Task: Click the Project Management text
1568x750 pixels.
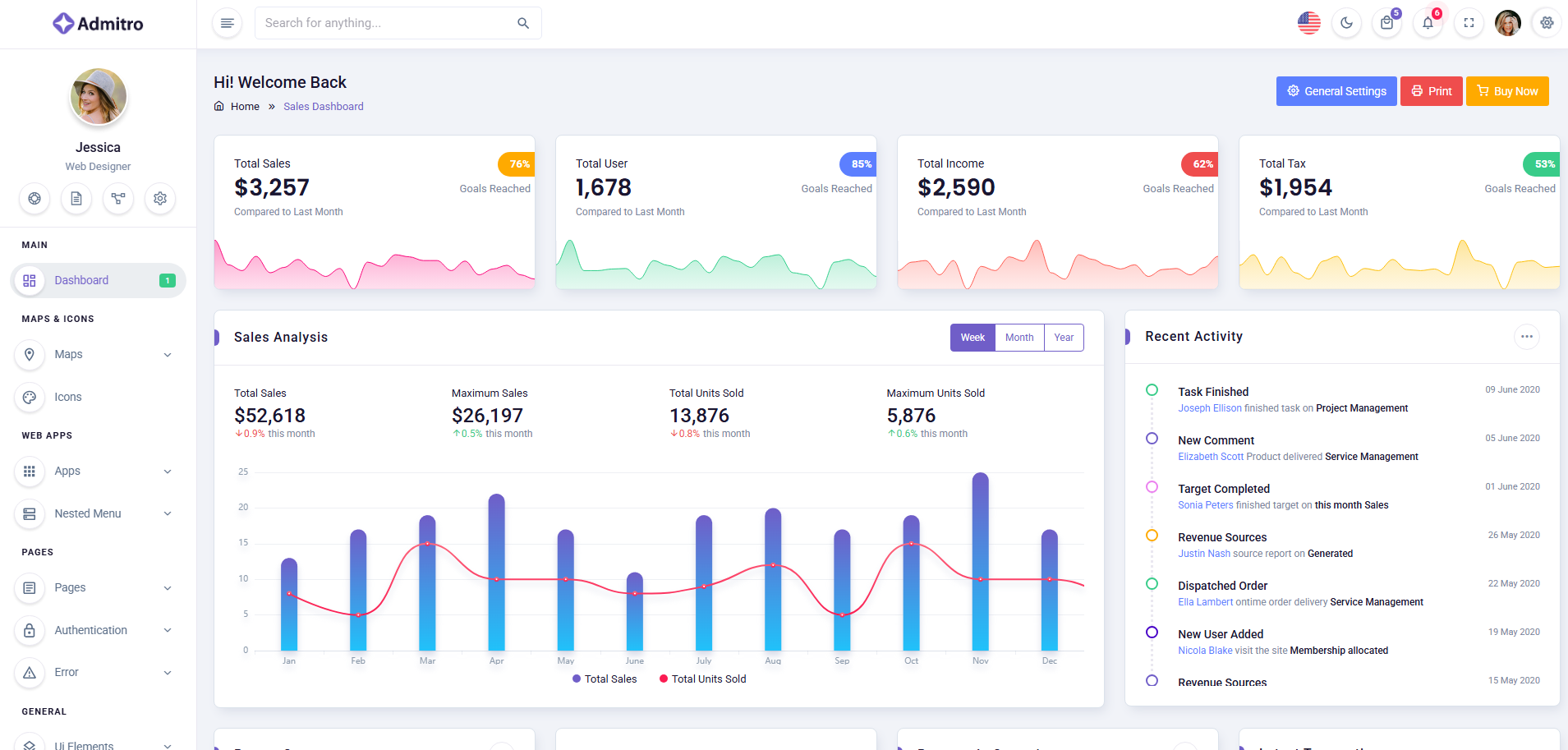Action: click(1362, 408)
